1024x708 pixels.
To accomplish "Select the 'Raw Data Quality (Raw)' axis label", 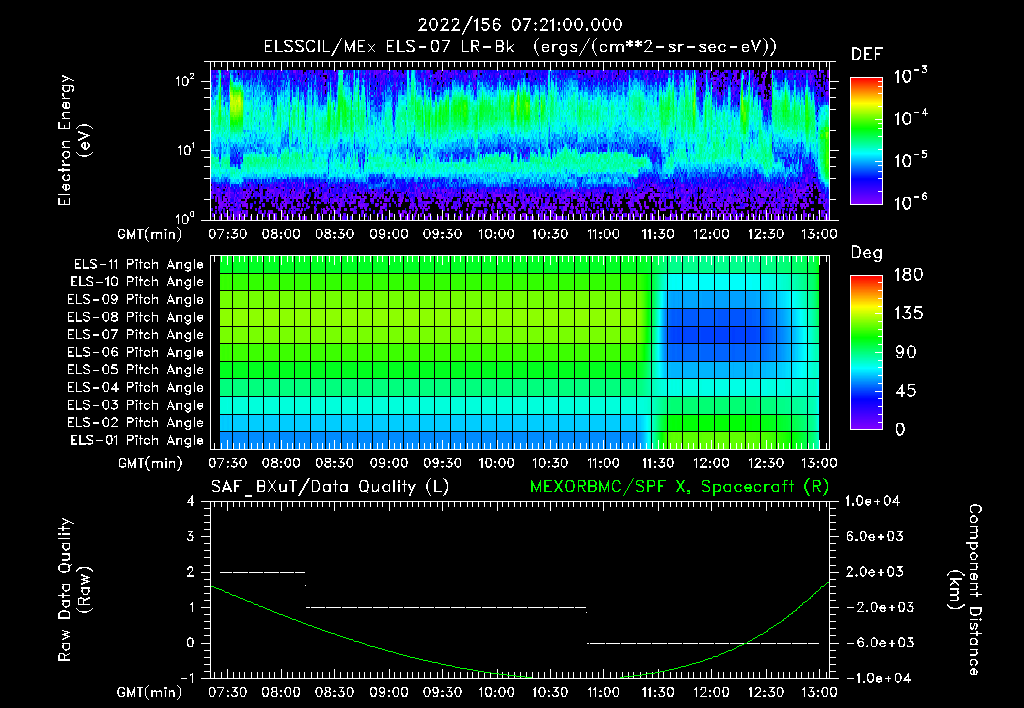I will click(74, 590).
